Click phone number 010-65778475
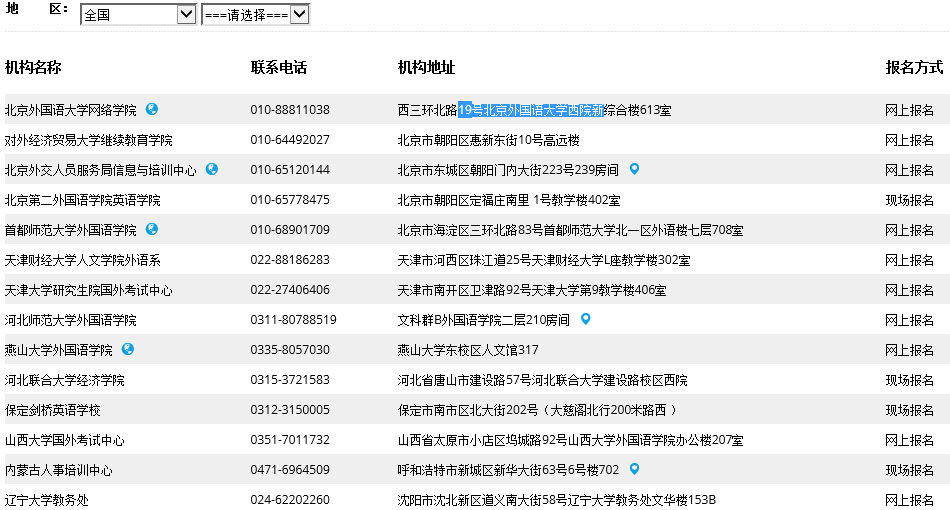Screen dimensions: 950x510 (290, 200)
